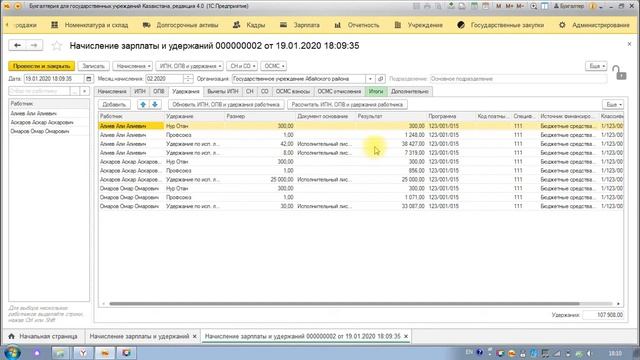The height and width of the screenshot is (360, 640).
Task: Click the orange info icon in title bar
Action: 593,6
